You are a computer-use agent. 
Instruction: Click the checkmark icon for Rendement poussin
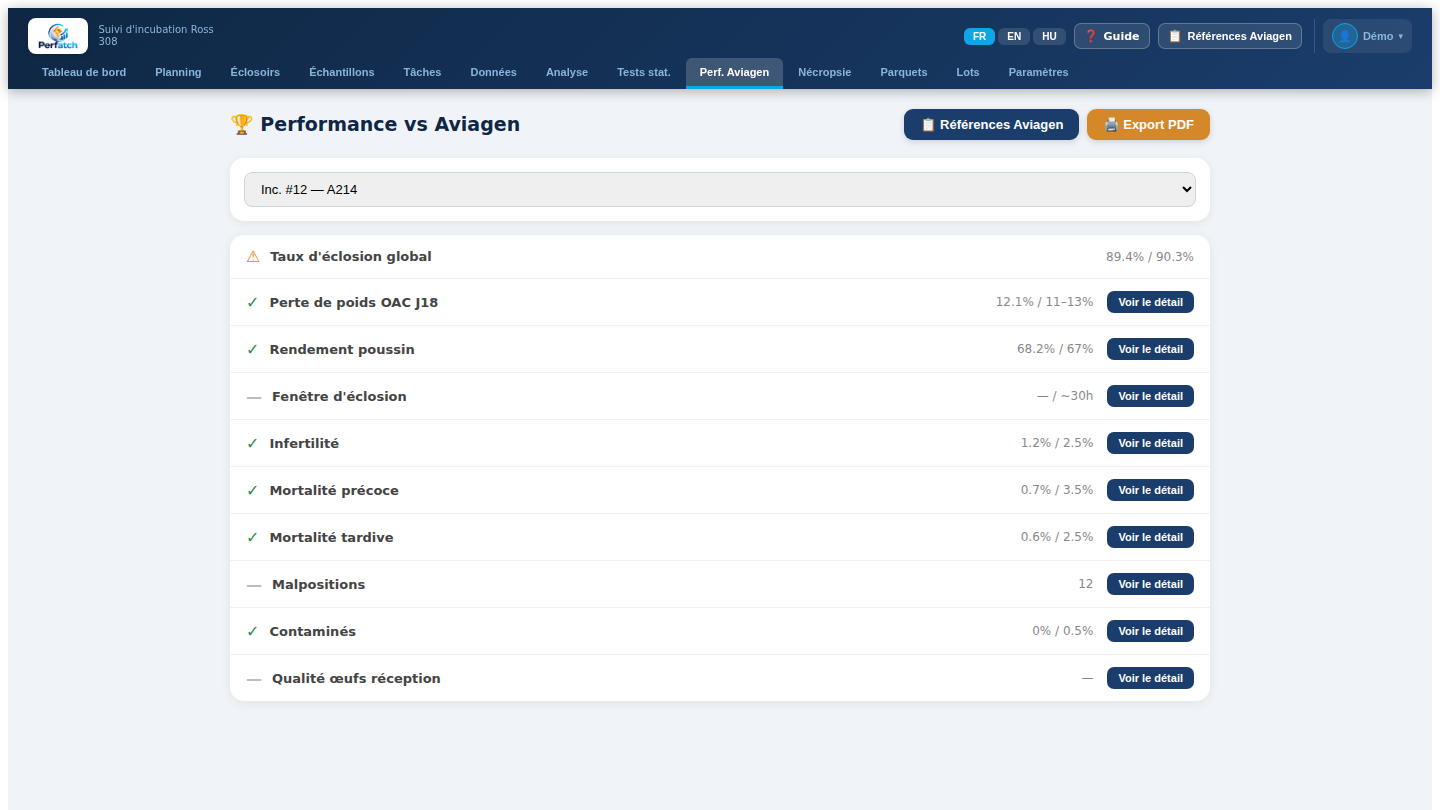tap(253, 349)
